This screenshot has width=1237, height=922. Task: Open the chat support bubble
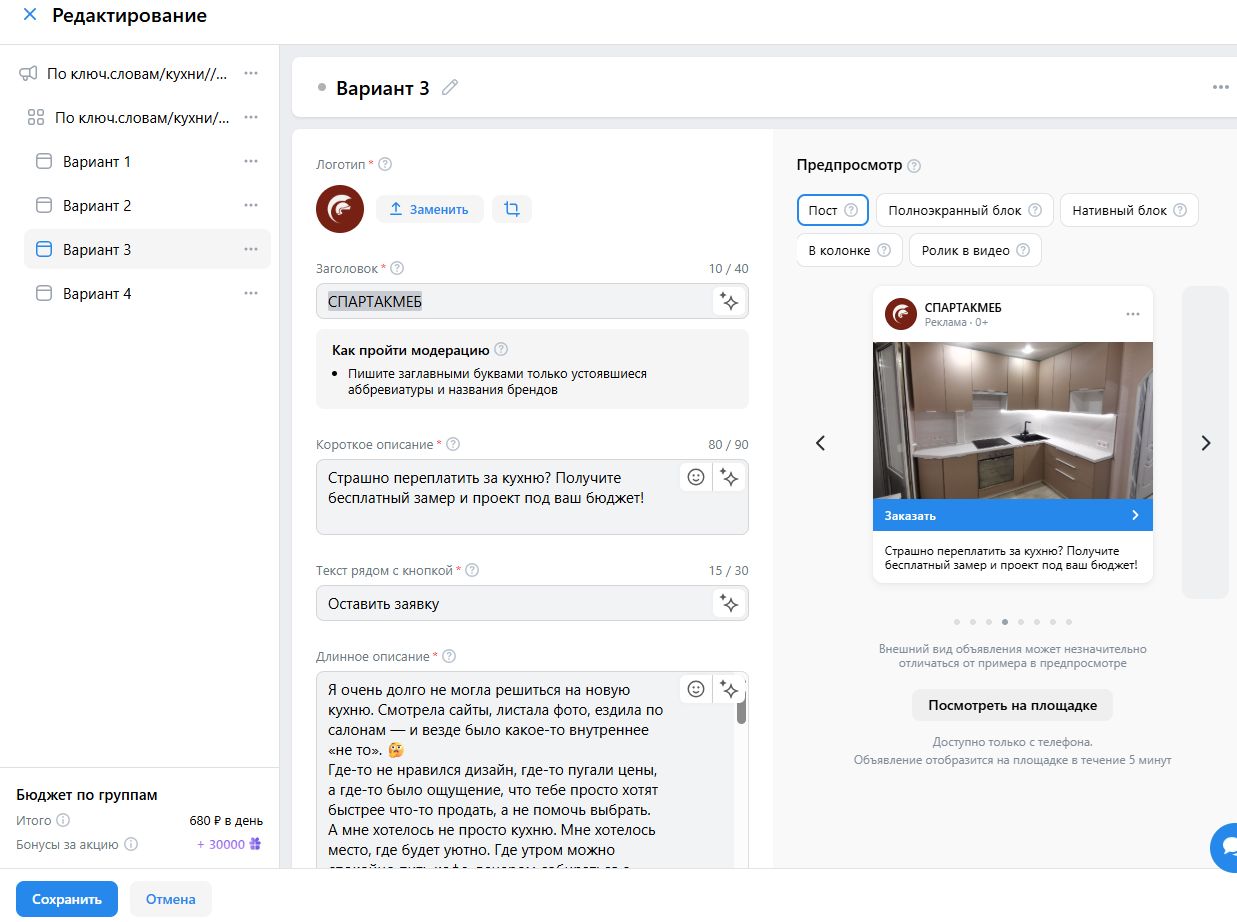[x=1224, y=848]
